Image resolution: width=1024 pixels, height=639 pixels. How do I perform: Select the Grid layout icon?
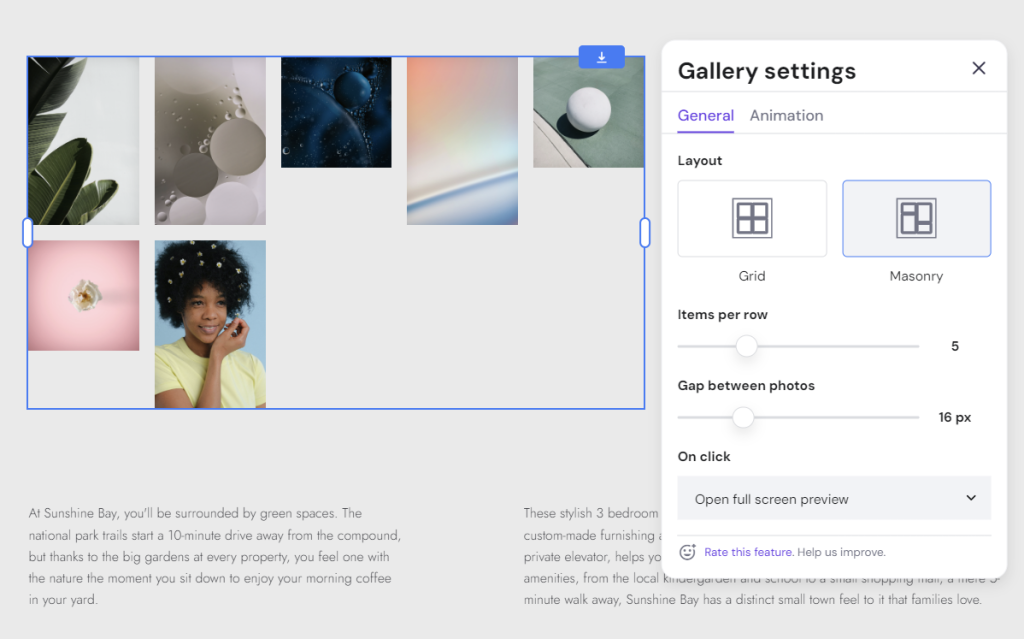click(752, 218)
